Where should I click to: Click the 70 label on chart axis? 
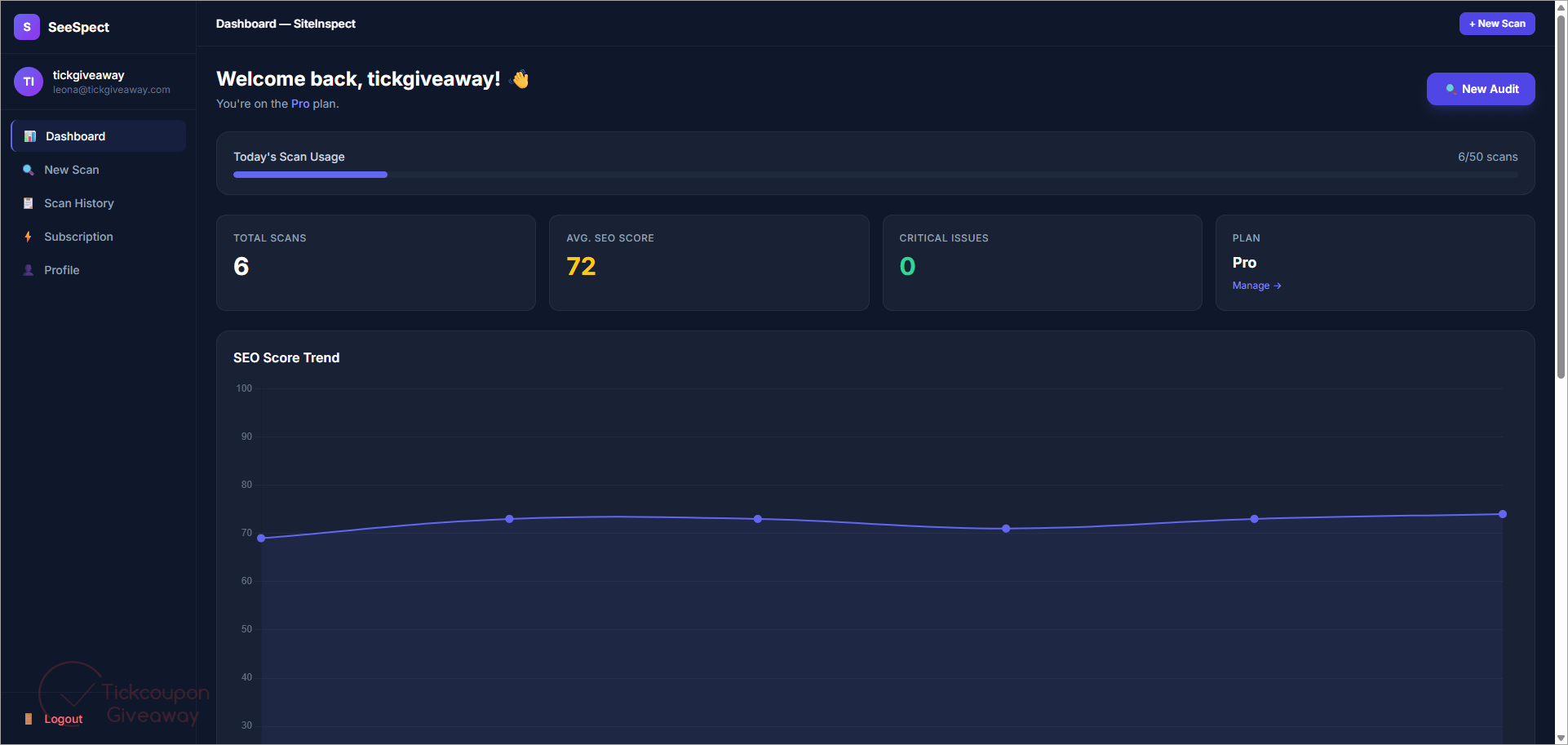coord(246,533)
